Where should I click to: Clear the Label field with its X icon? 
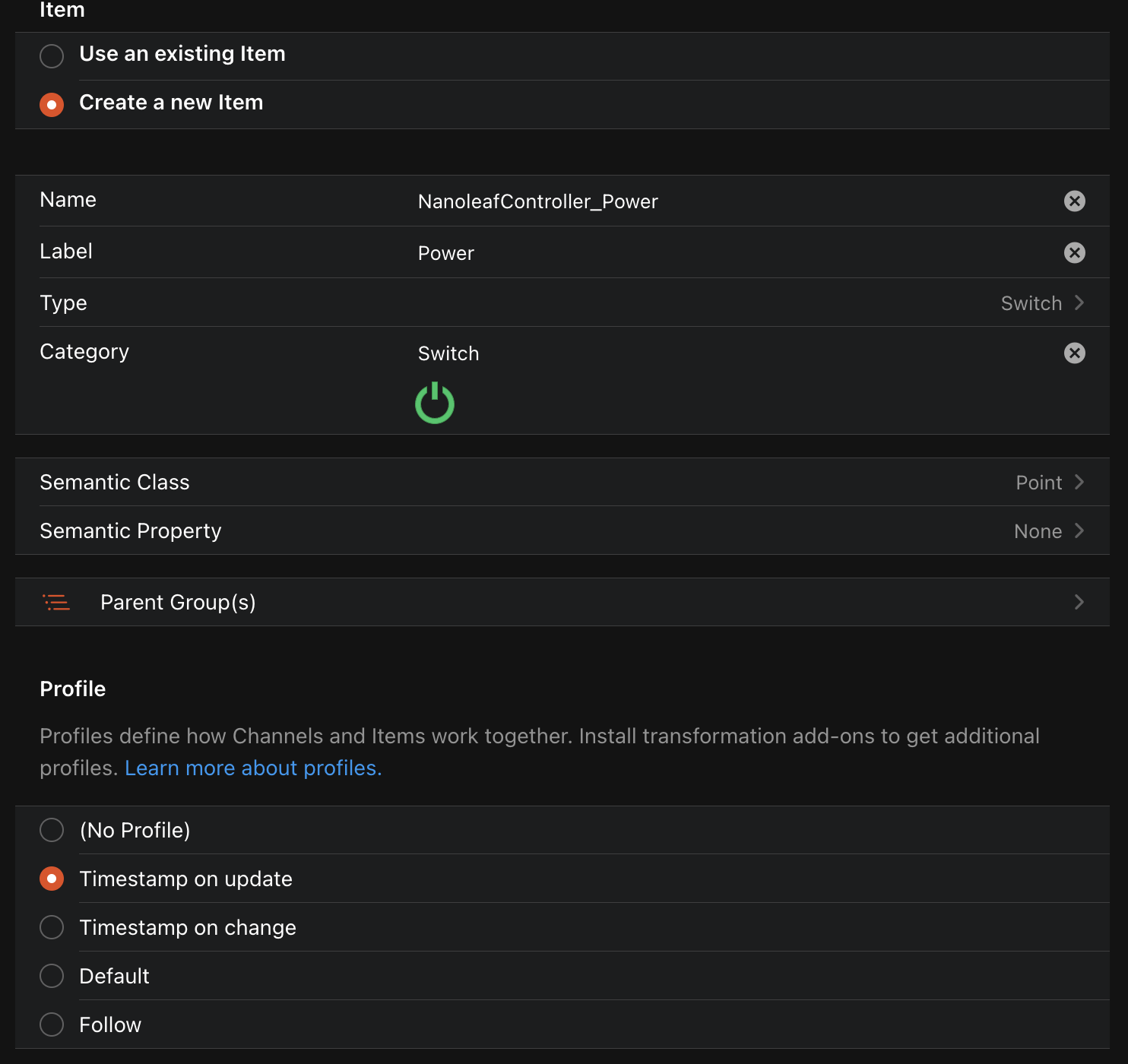coord(1074,253)
